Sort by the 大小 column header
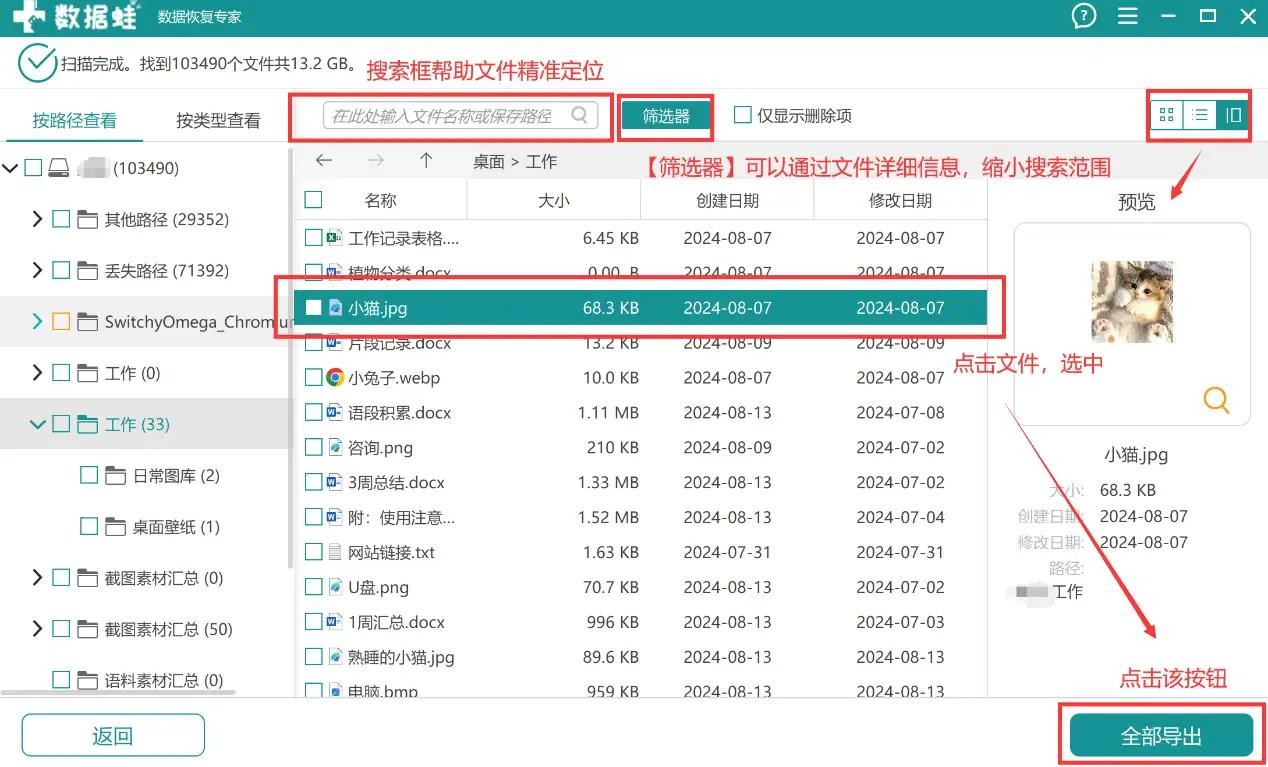The width and height of the screenshot is (1268, 767). pyautogui.click(x=553, y=200)
